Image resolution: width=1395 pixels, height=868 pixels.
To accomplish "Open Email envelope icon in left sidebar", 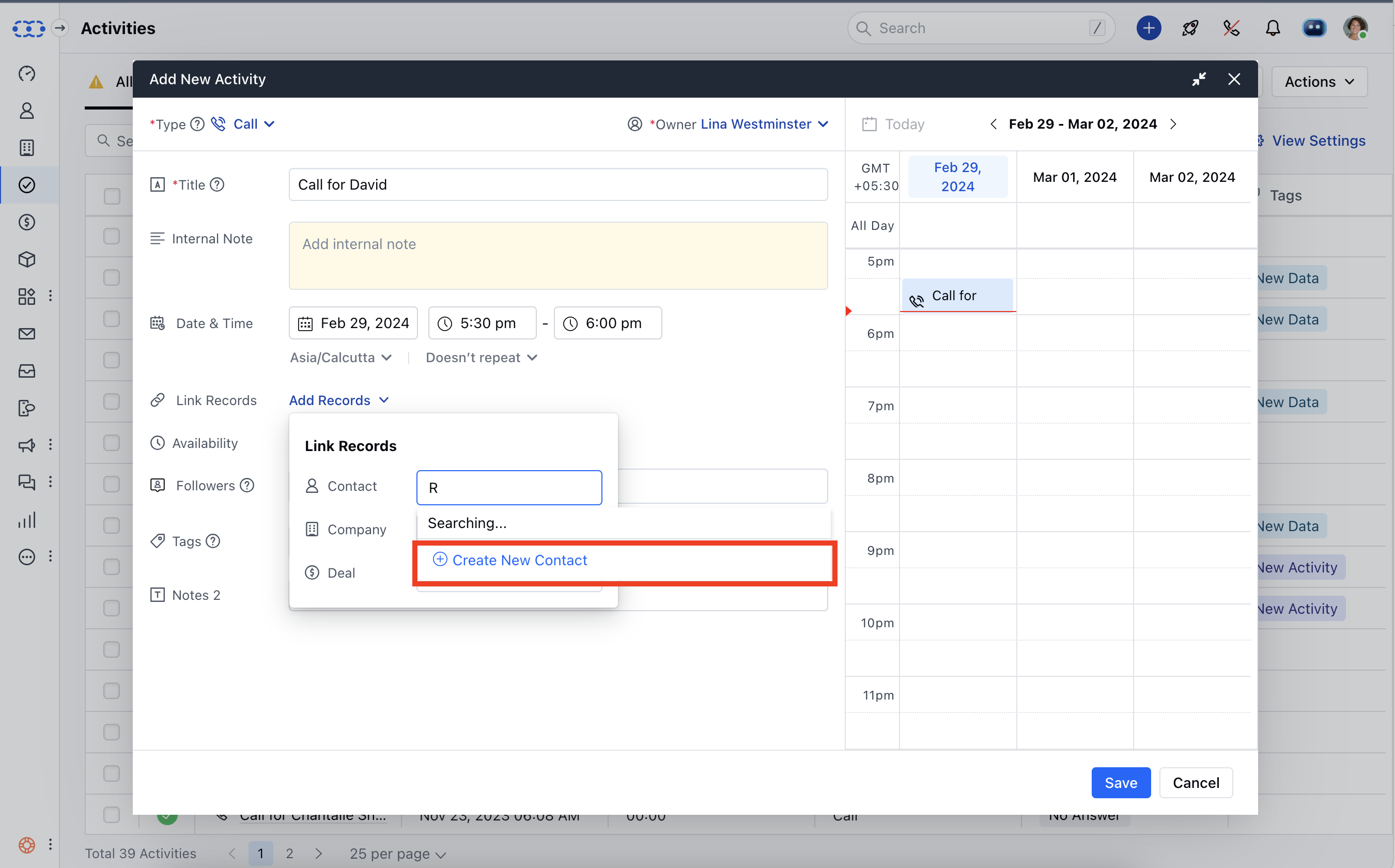I will (27, 334).
